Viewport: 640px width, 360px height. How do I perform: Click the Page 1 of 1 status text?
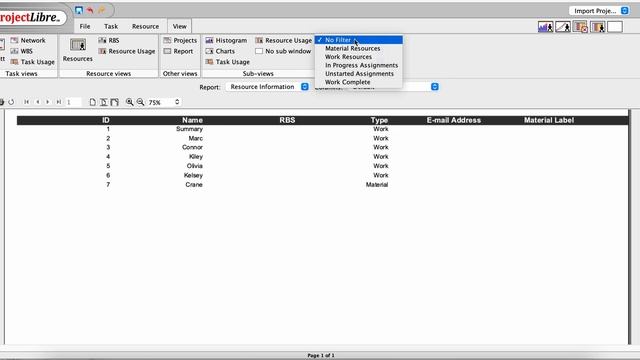[x=321, y=356]
